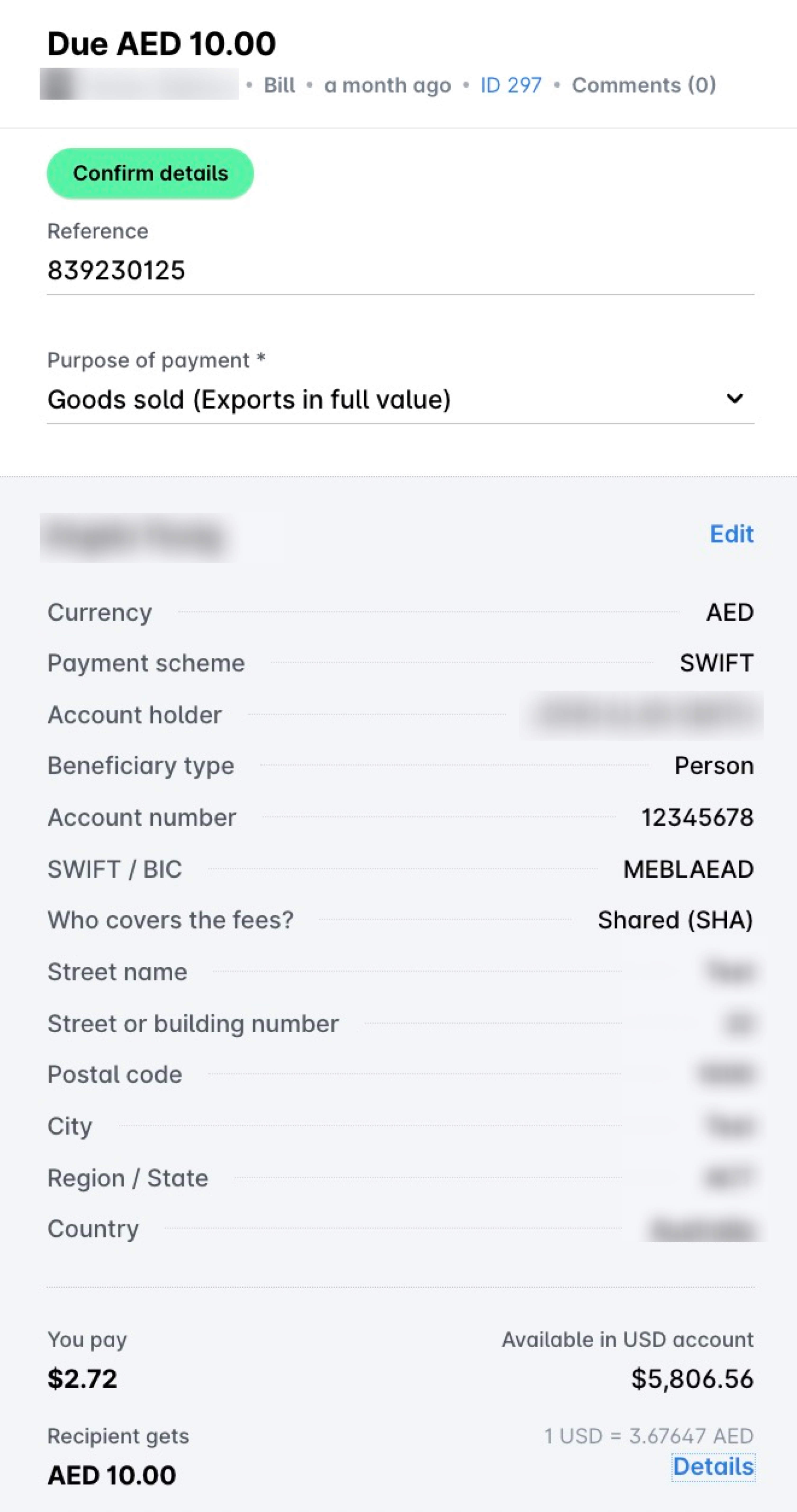Select the reference number 839230125

pos(116,270)
